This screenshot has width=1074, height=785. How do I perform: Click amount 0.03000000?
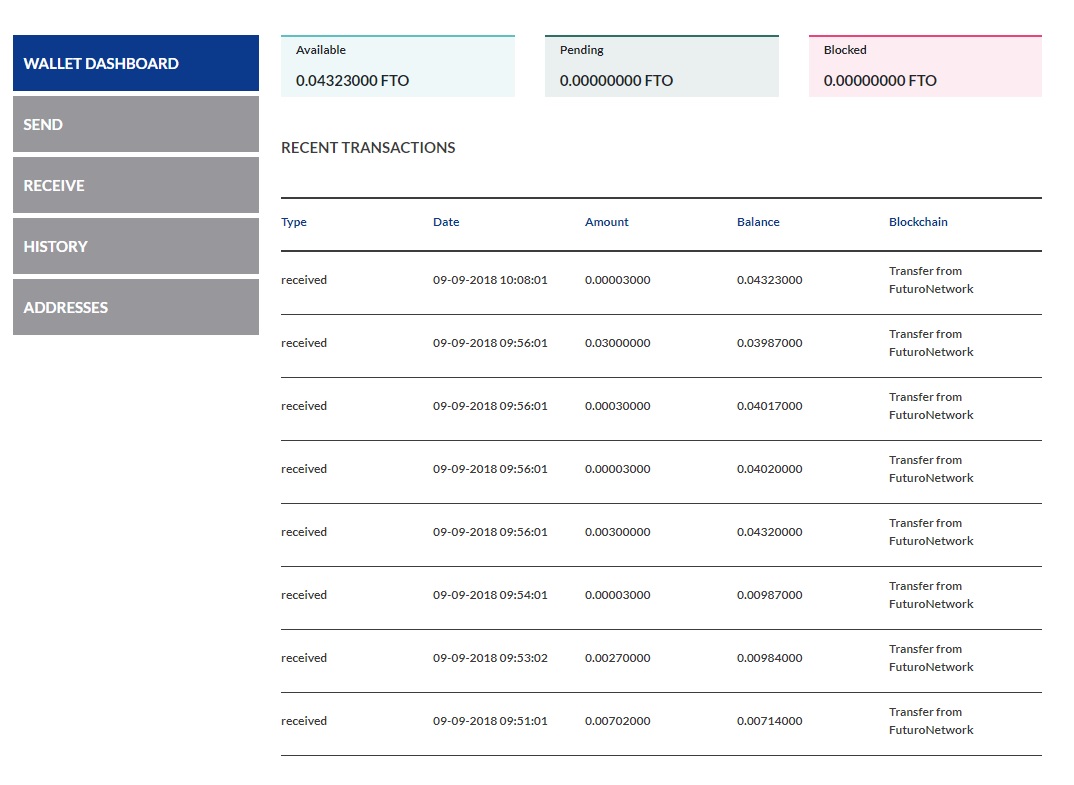(x=617, y=343)
